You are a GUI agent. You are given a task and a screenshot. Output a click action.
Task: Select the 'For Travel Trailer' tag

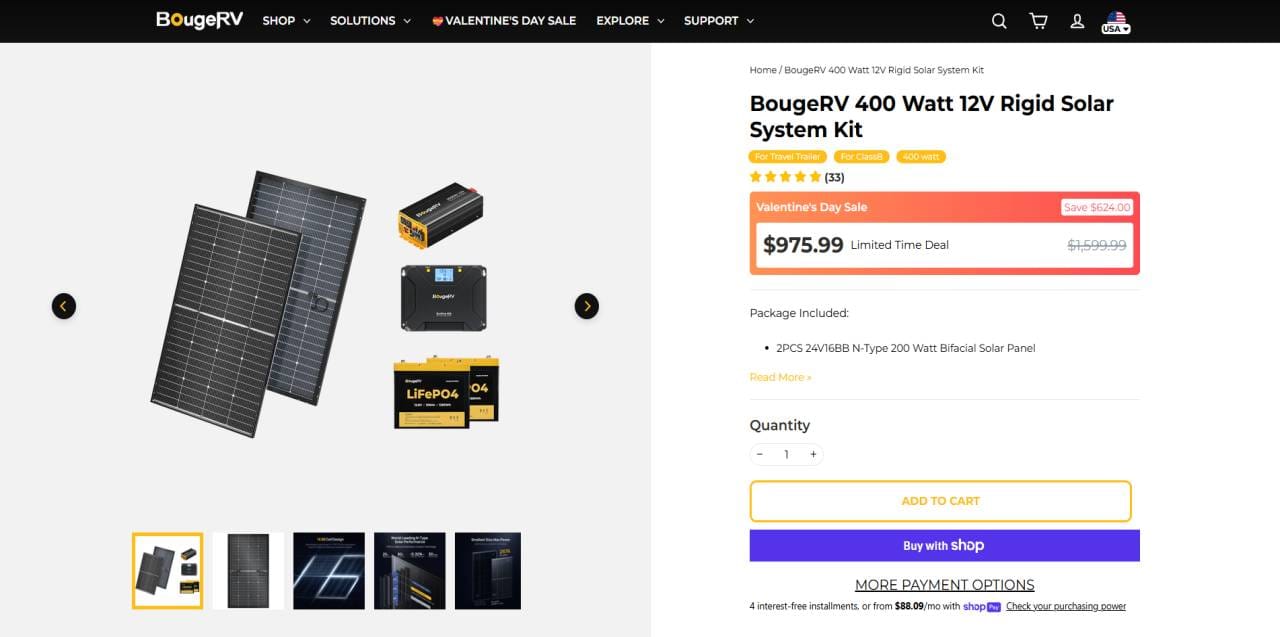(787, 156)
